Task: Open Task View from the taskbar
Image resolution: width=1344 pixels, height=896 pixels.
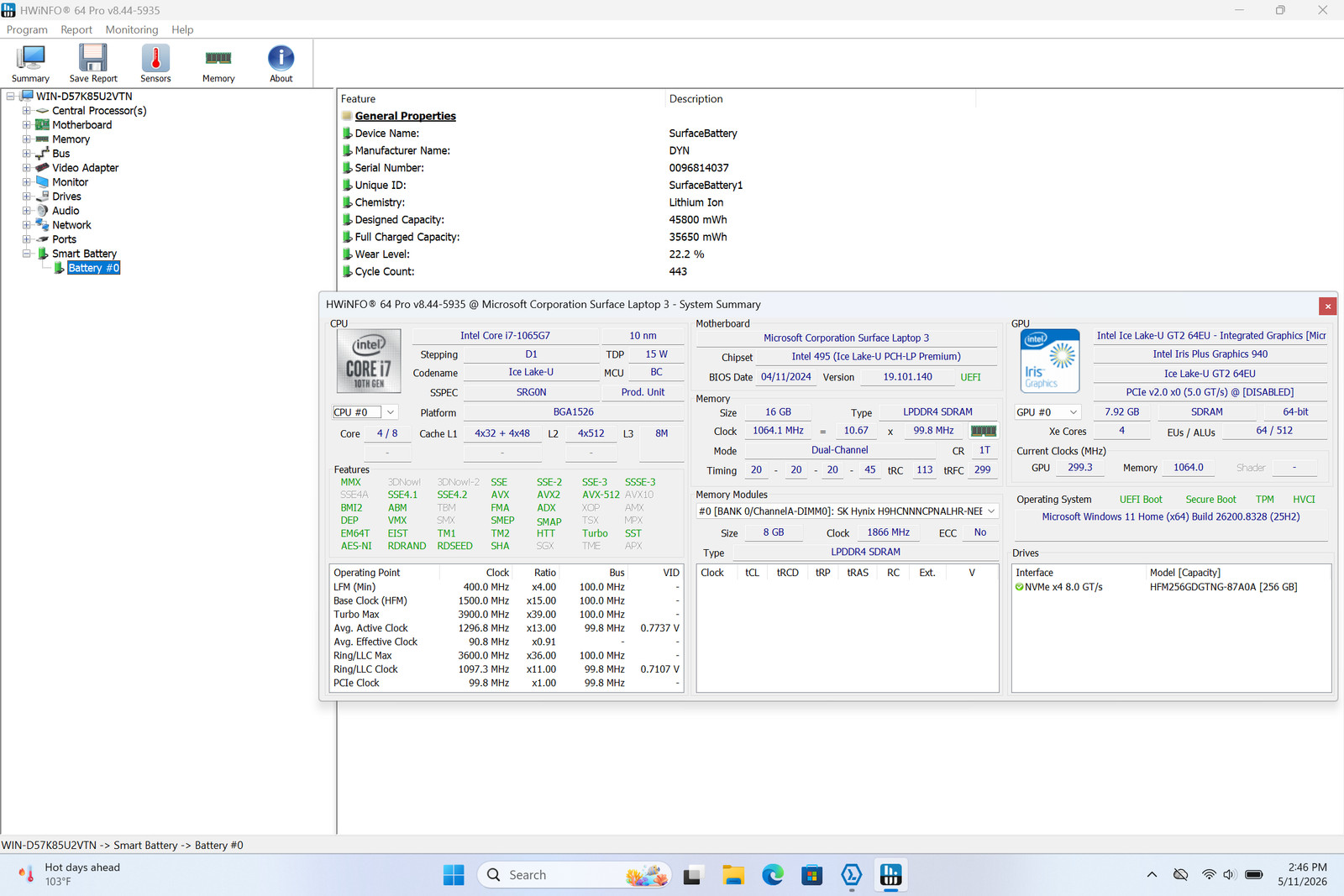Action: click(x=692, y=875)
